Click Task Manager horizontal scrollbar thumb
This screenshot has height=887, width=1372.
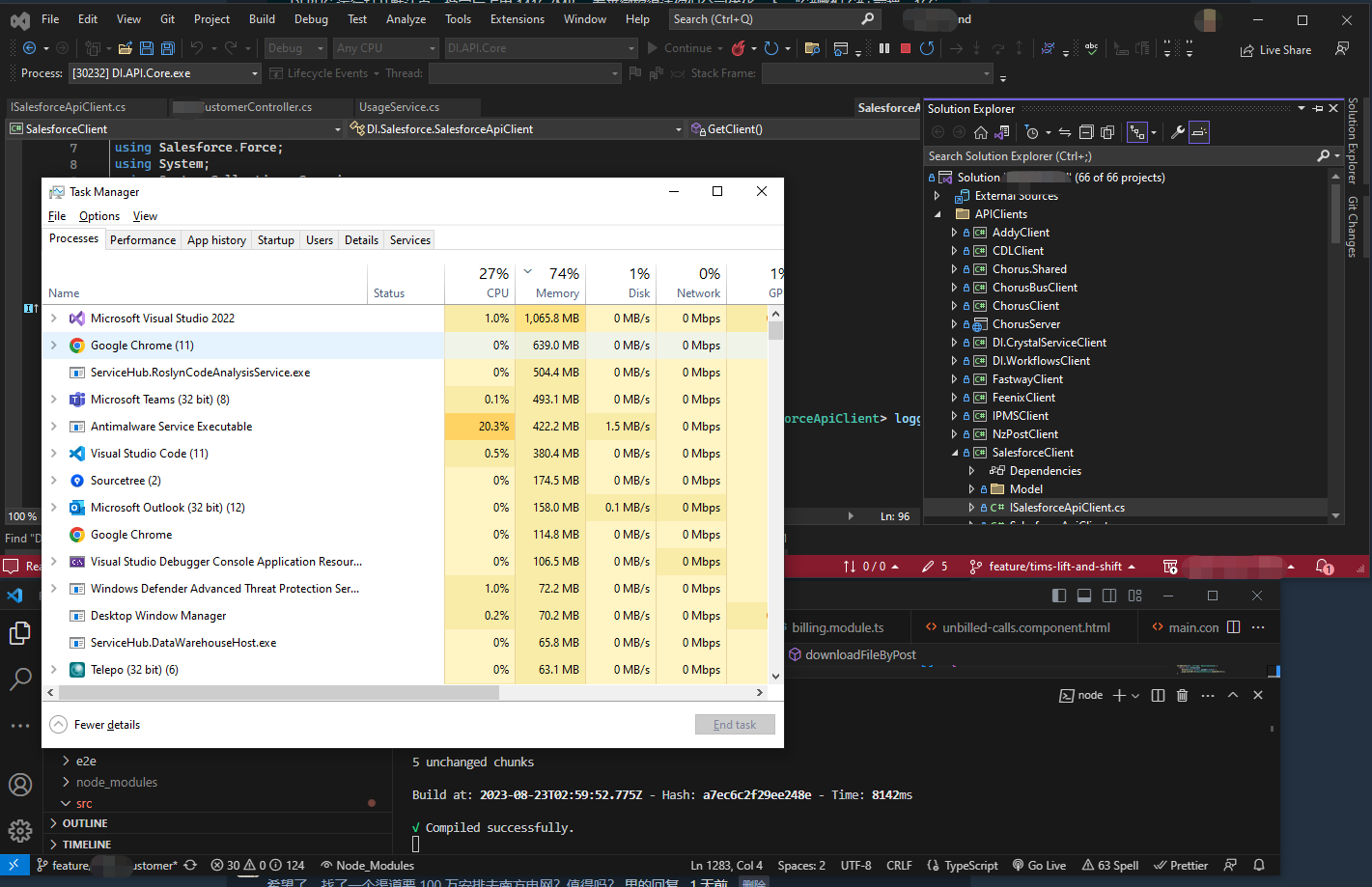pyautogui.click(x=279, y=692)
